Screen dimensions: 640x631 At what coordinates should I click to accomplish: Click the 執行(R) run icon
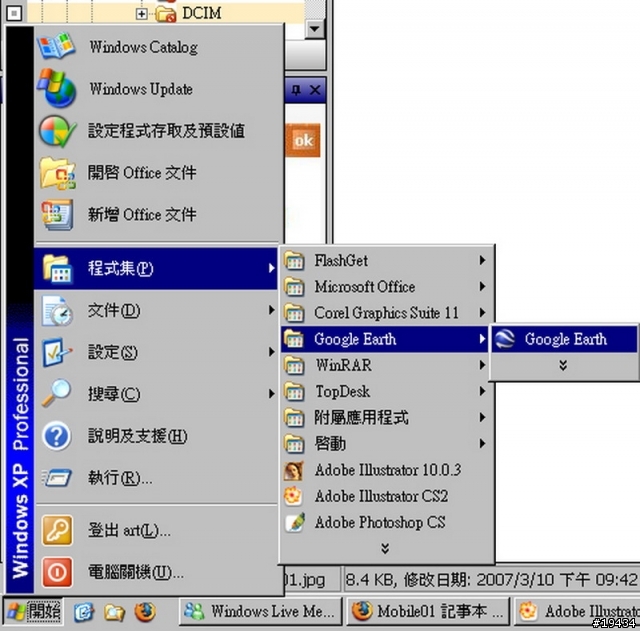(57, 477)
